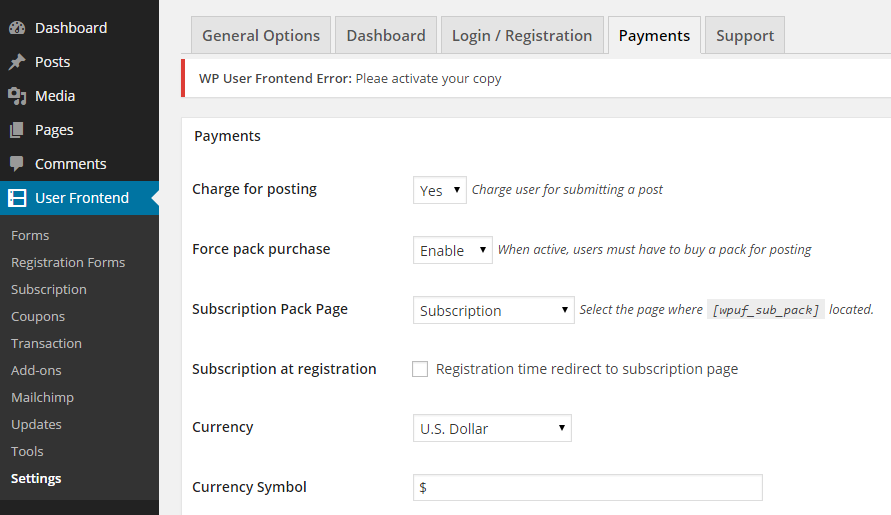Open the Support tab
Screen dimensions: 891x515
click(x=745, y=35)
